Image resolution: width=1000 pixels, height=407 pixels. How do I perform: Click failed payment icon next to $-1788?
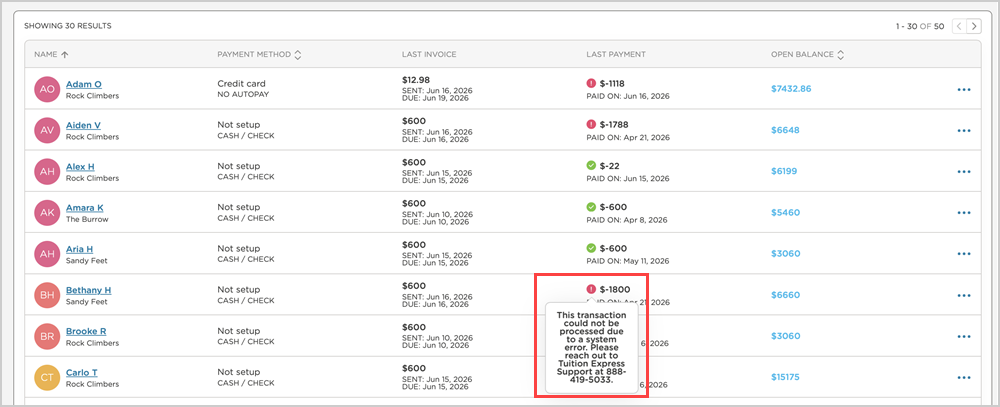click(x=591, y=124)
